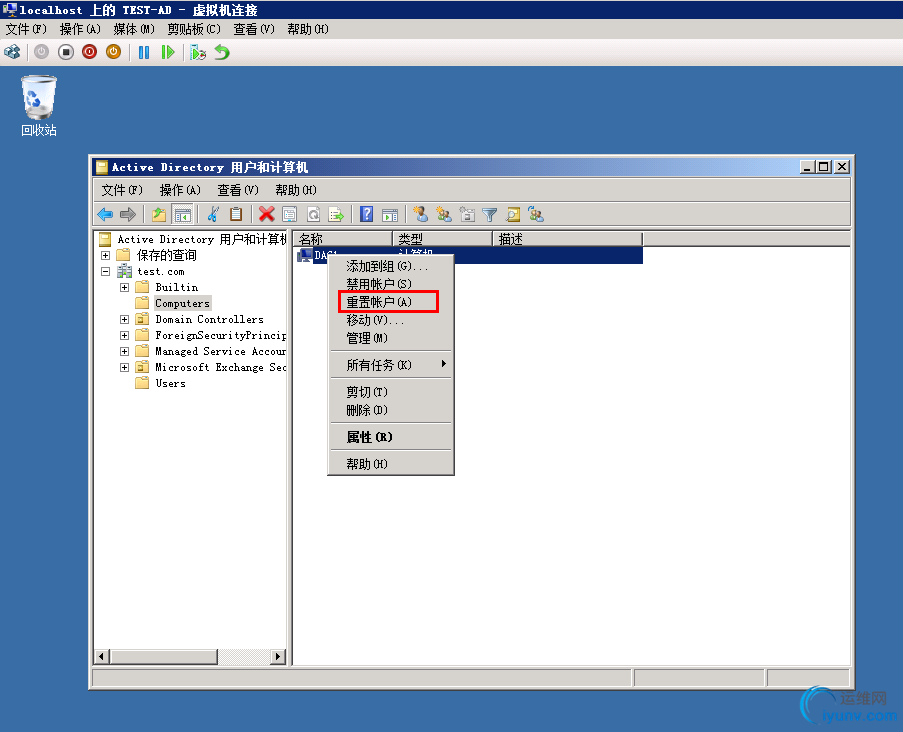Viewport: 903px width, 732px height.
Task: Choose 属性(R) from the context menu
Action: point(391,437)
